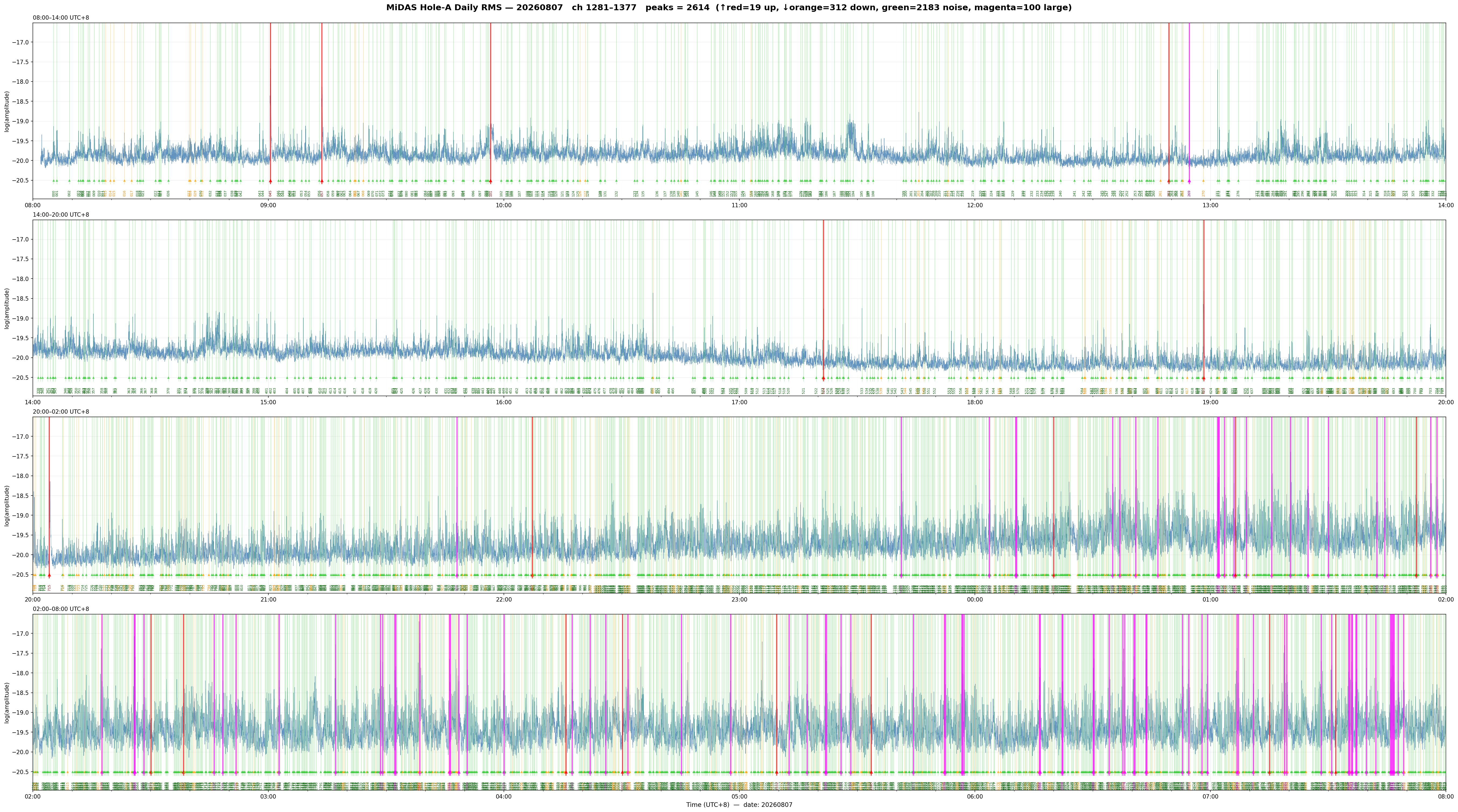Click "log(amplitude)" label of the 14:00–20:00 panel
This screenshot has height=812, width=1458.
[x=7, y=308]
